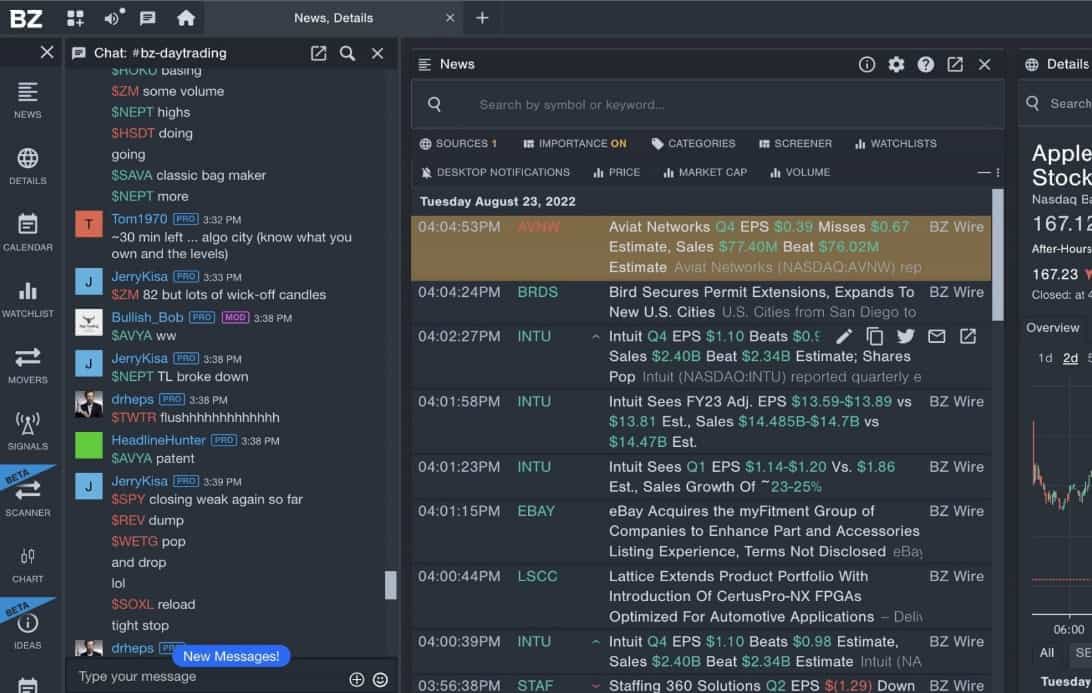This screenshot has width=1092, height=693.
Task: Dismiss the New Messages notification
Action: click(x=231, y=655)
